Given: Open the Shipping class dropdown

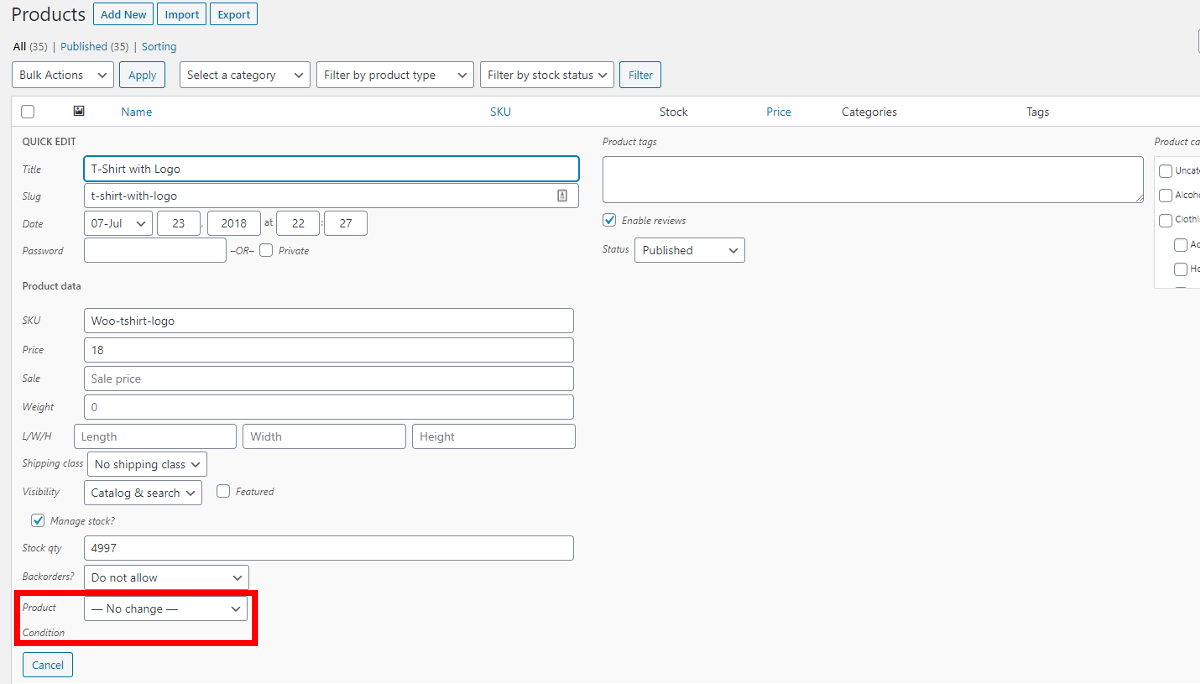Looking at the screenshot, I should tap(147, 463).
